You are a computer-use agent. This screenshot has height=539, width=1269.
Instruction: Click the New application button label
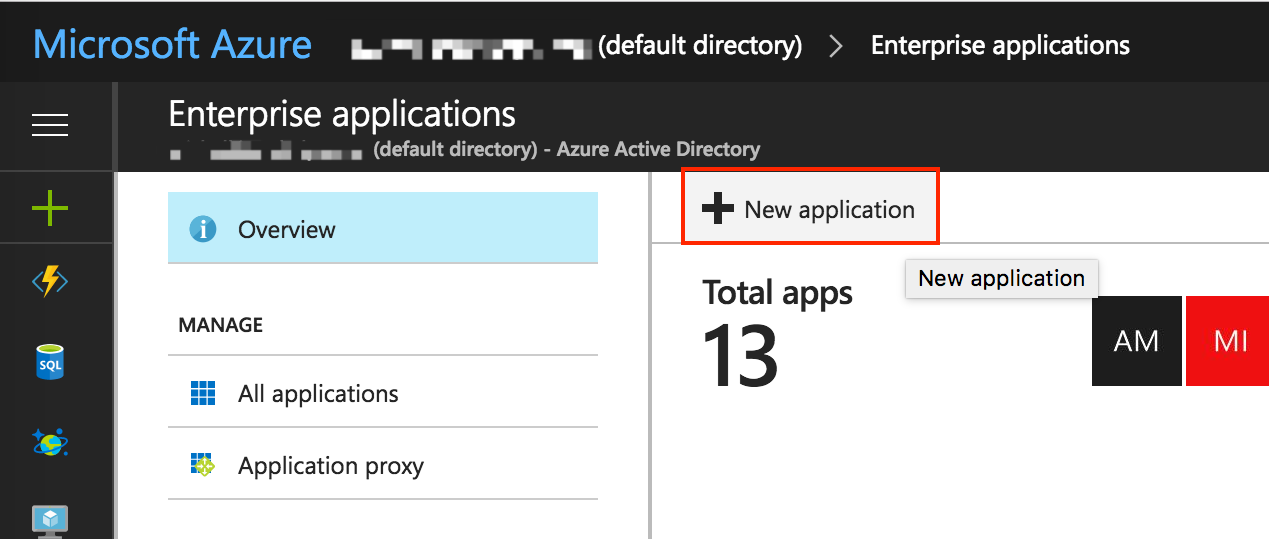(x=829, y=209)
